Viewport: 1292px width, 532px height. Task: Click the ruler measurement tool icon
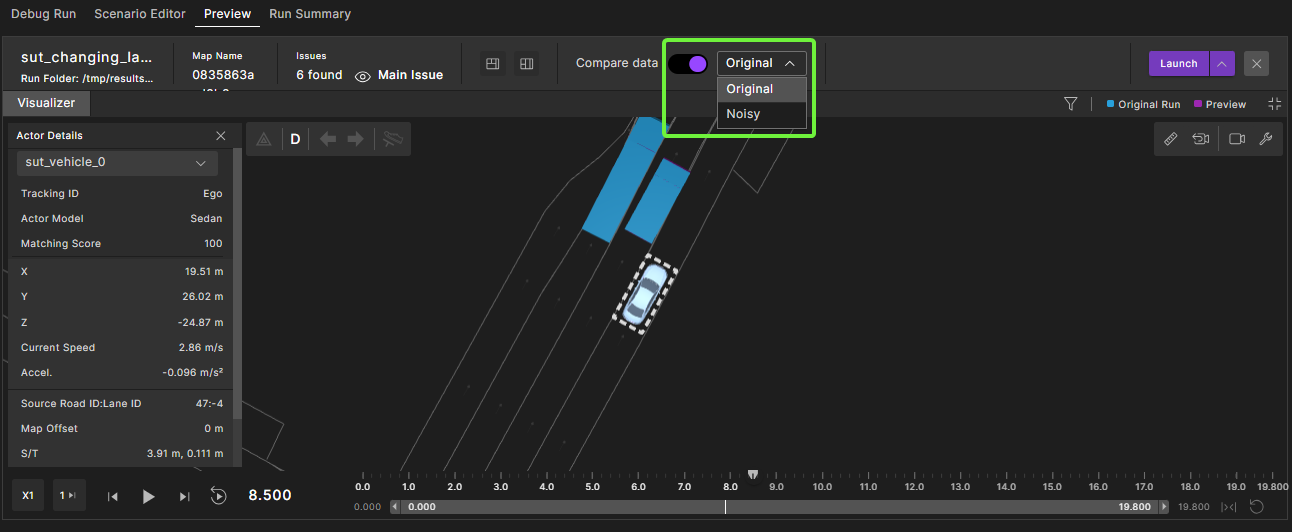pyautogui.click(x=1171, y=139)
